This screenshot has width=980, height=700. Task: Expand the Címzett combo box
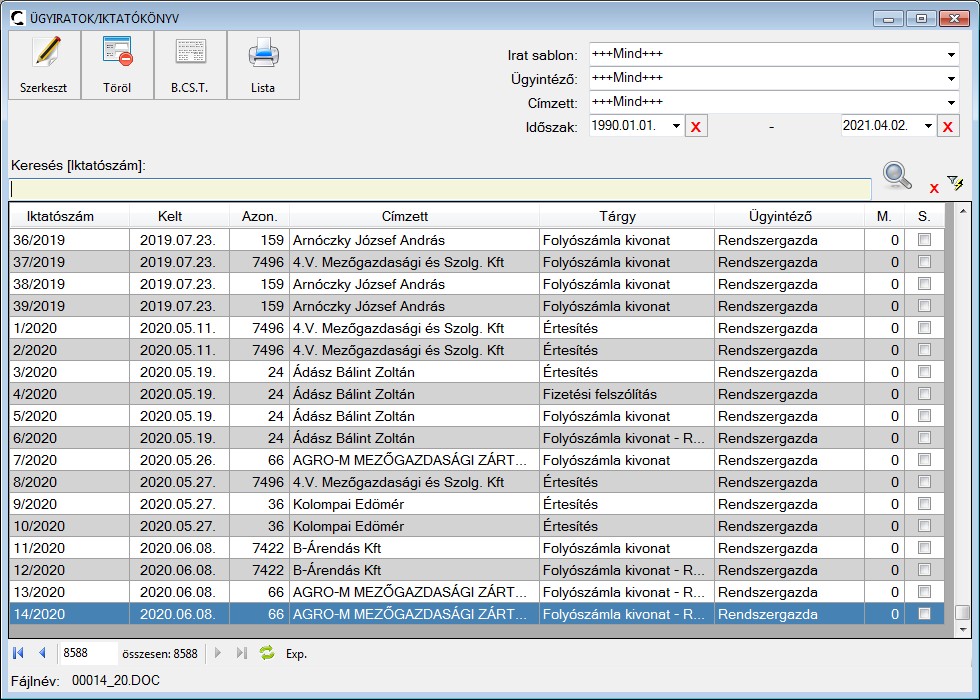point(950,102)
